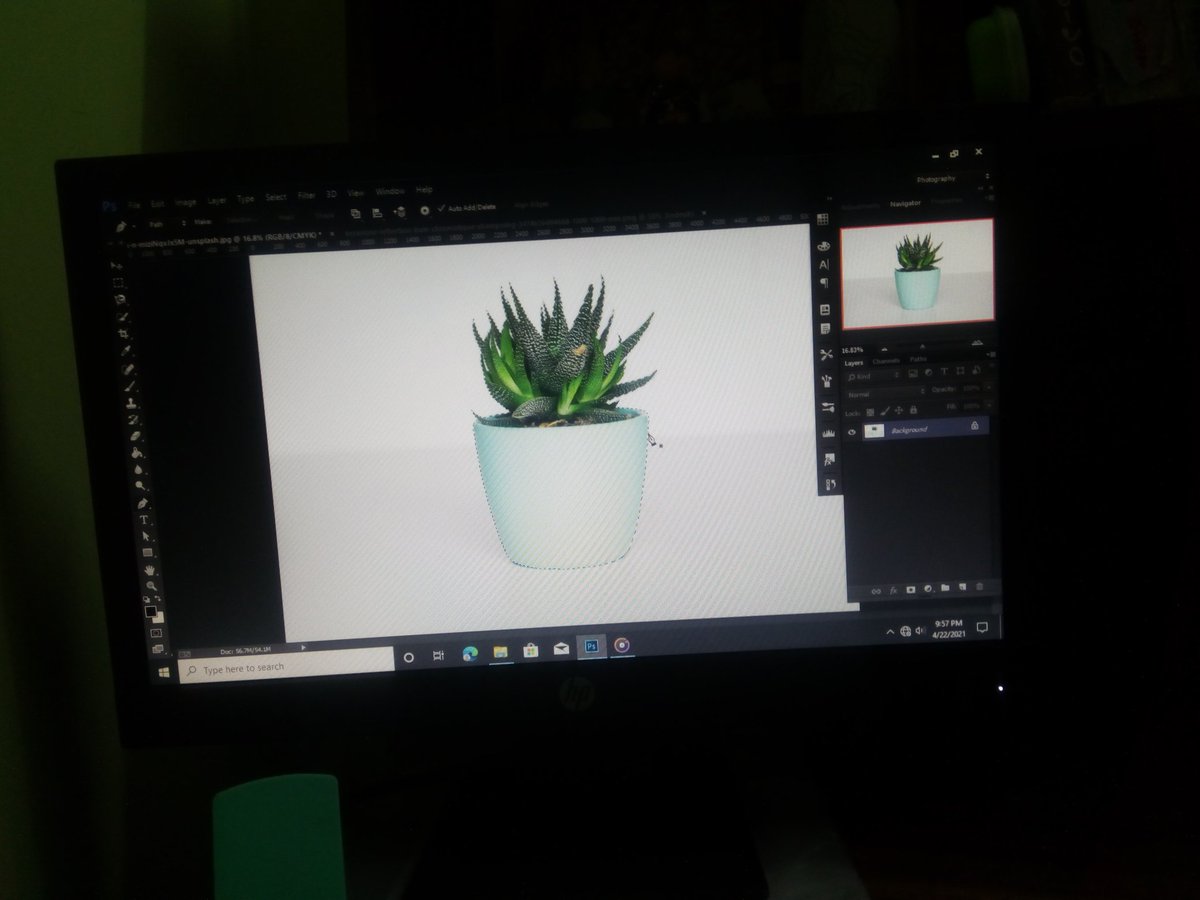Image resolution: width=1200 pixels, height=900 pixels.
Task: Open path arrangement options
Action: point(400,212)
